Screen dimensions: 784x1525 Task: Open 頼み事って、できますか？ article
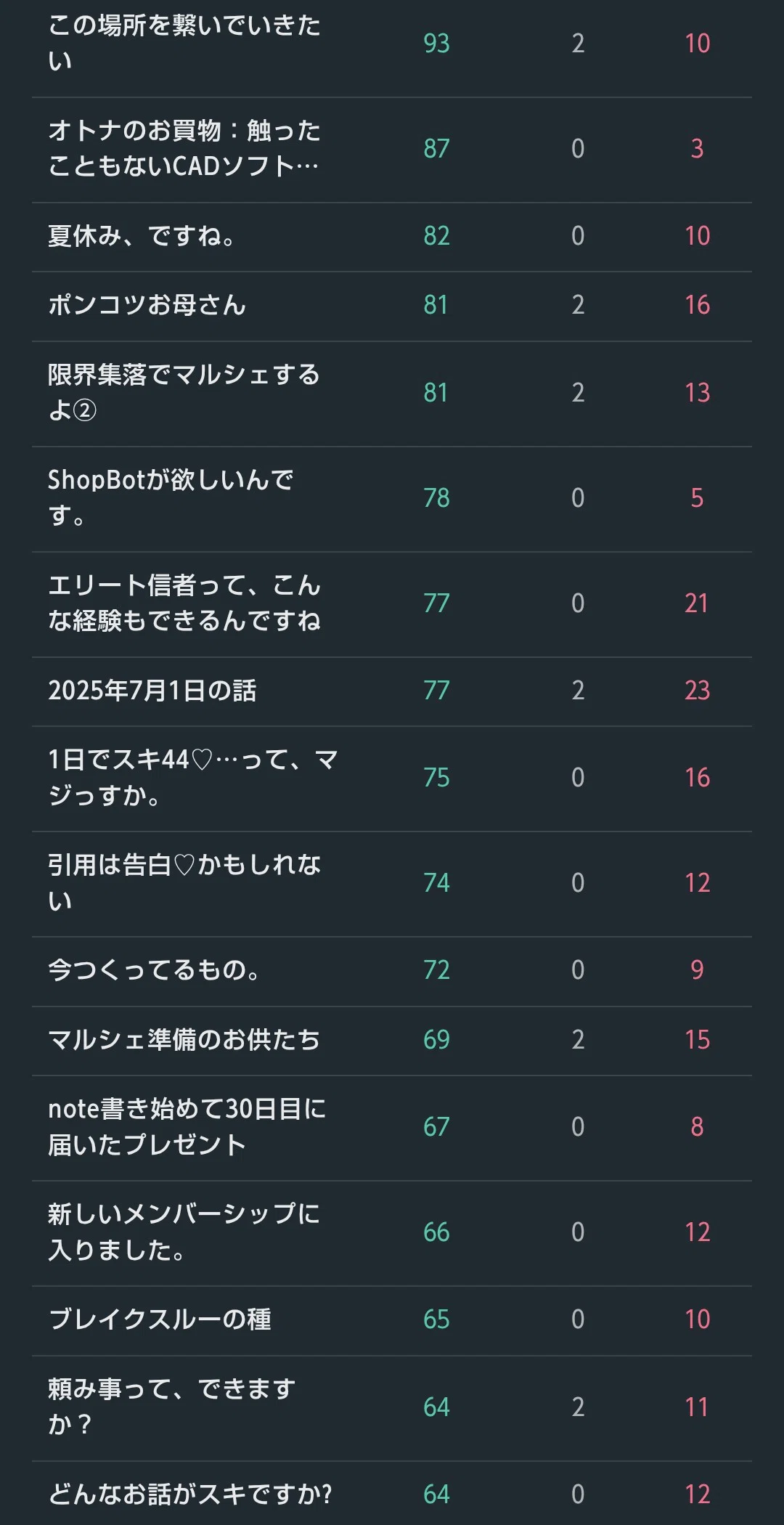tap(172, 1407)
